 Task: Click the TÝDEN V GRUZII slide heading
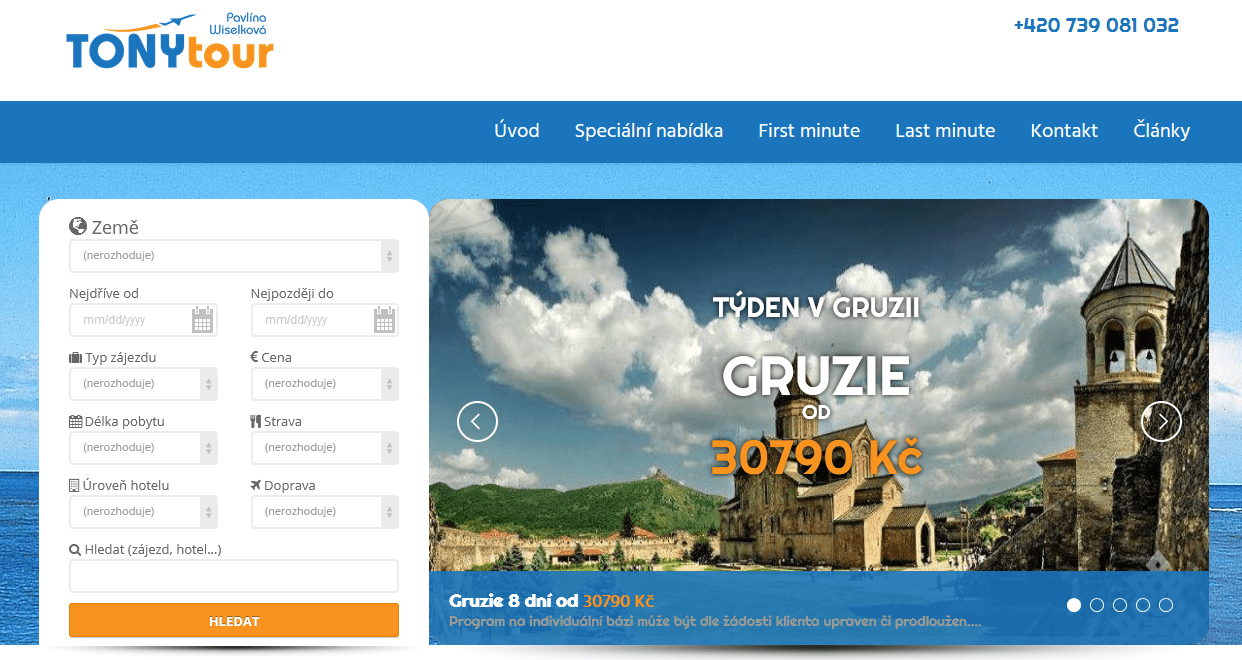tap(816, 308)
